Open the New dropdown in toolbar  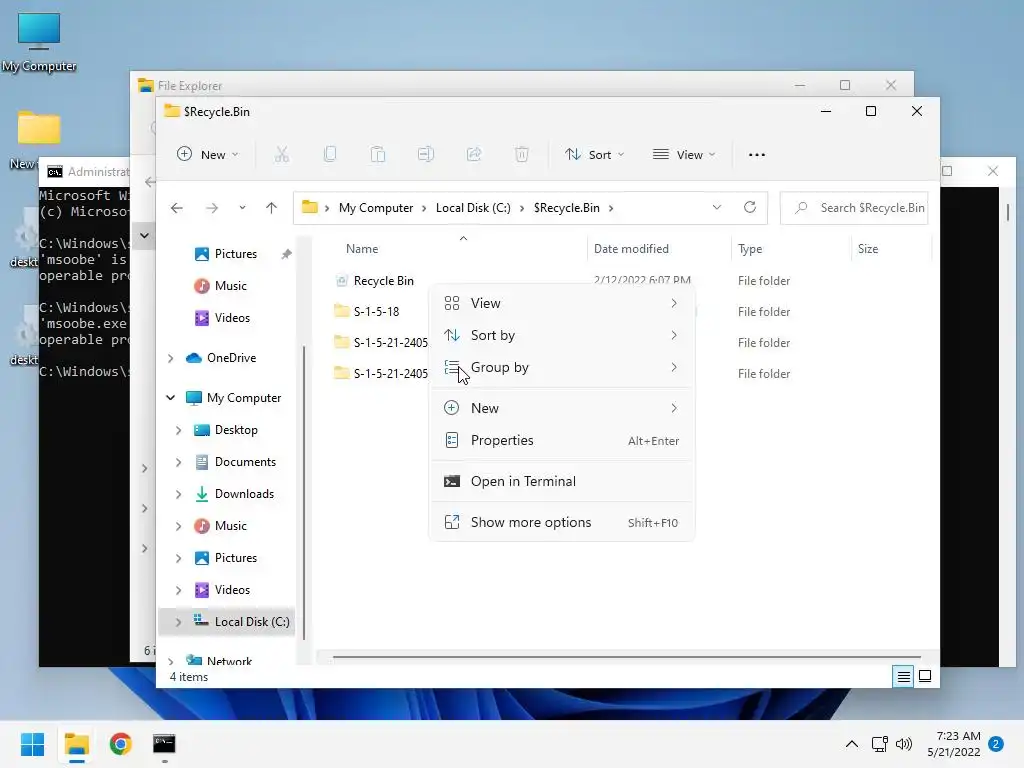[208, 155]
